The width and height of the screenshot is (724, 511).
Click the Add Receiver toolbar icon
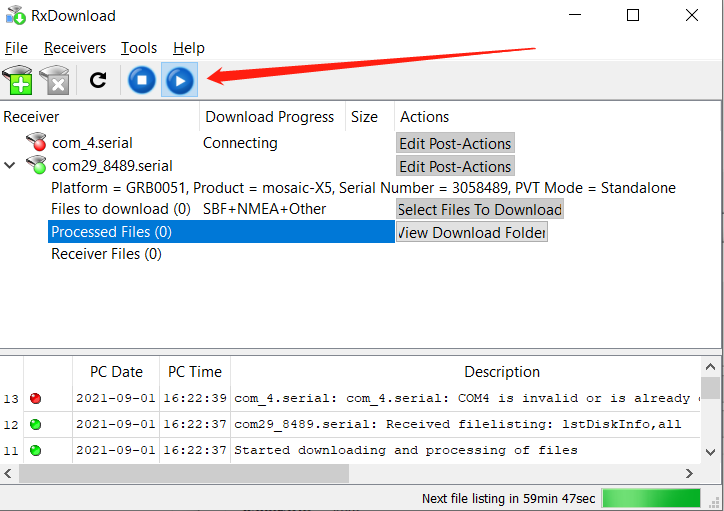[18, 80]
